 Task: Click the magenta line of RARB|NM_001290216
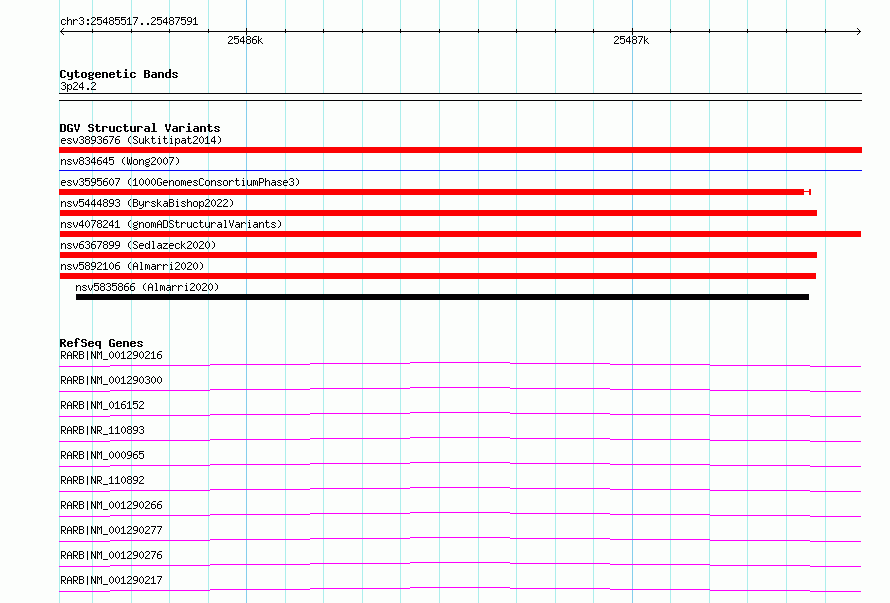(x=460, y=365)
